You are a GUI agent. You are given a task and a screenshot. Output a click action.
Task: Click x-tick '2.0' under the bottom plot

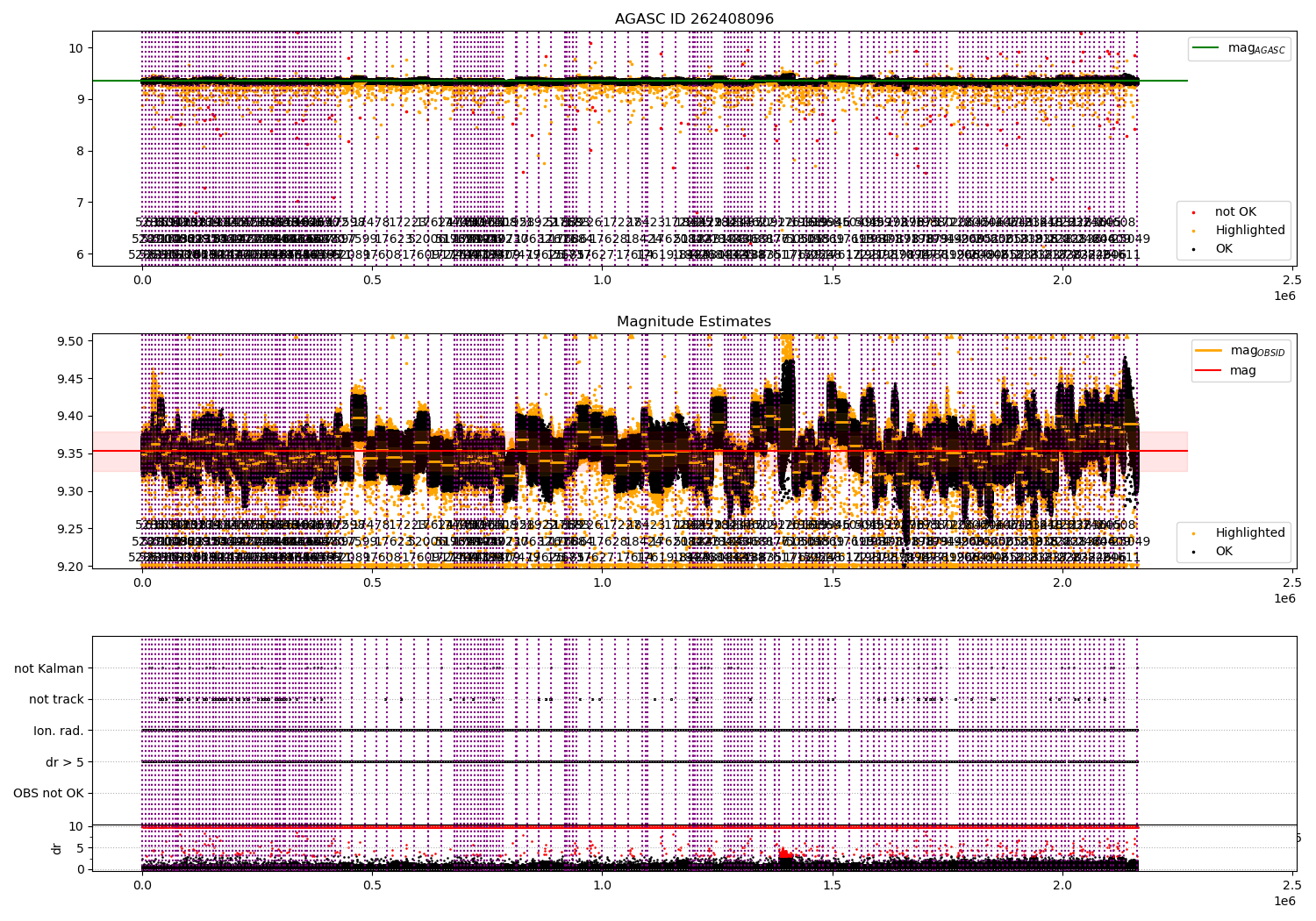click(x=1062, y=886)
